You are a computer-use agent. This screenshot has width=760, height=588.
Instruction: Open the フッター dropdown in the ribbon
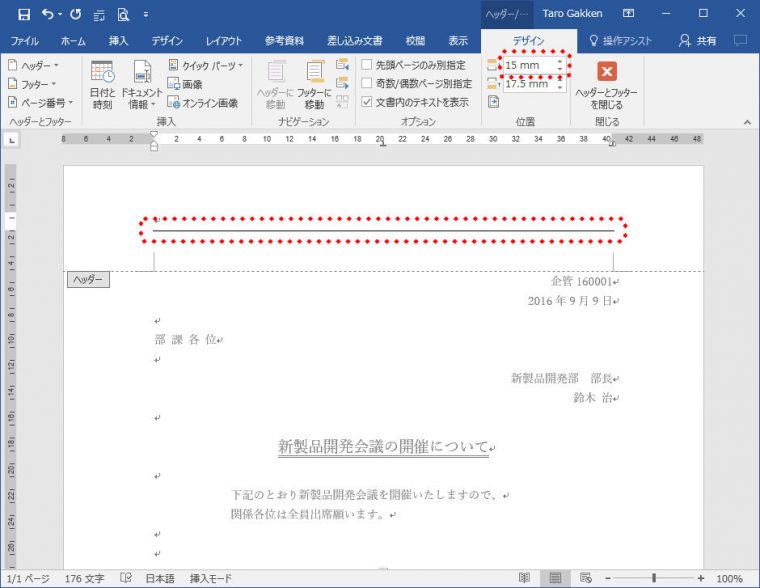32,84
